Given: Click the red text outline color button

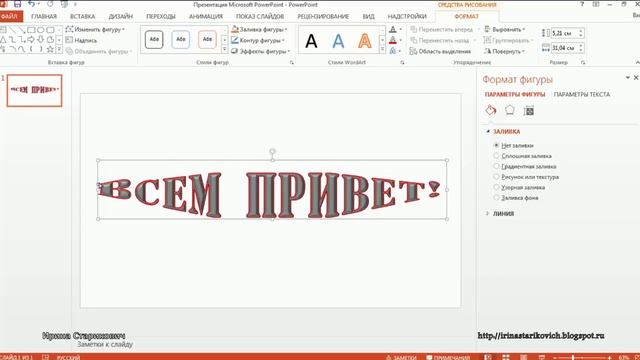Looking at the screenshot, I should 393,40.
